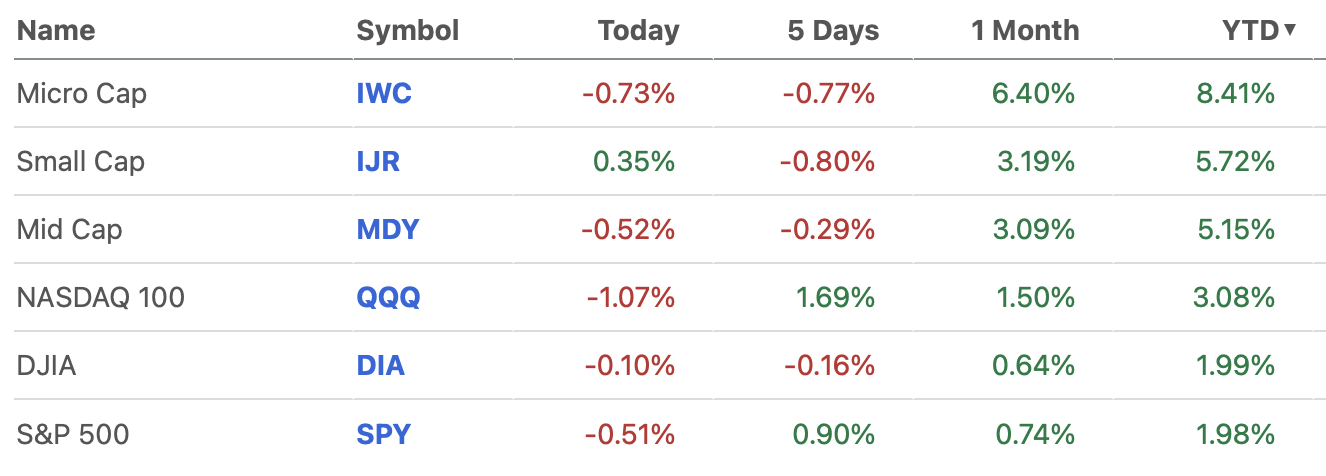Select the Small Cap row name

point(81,162)
